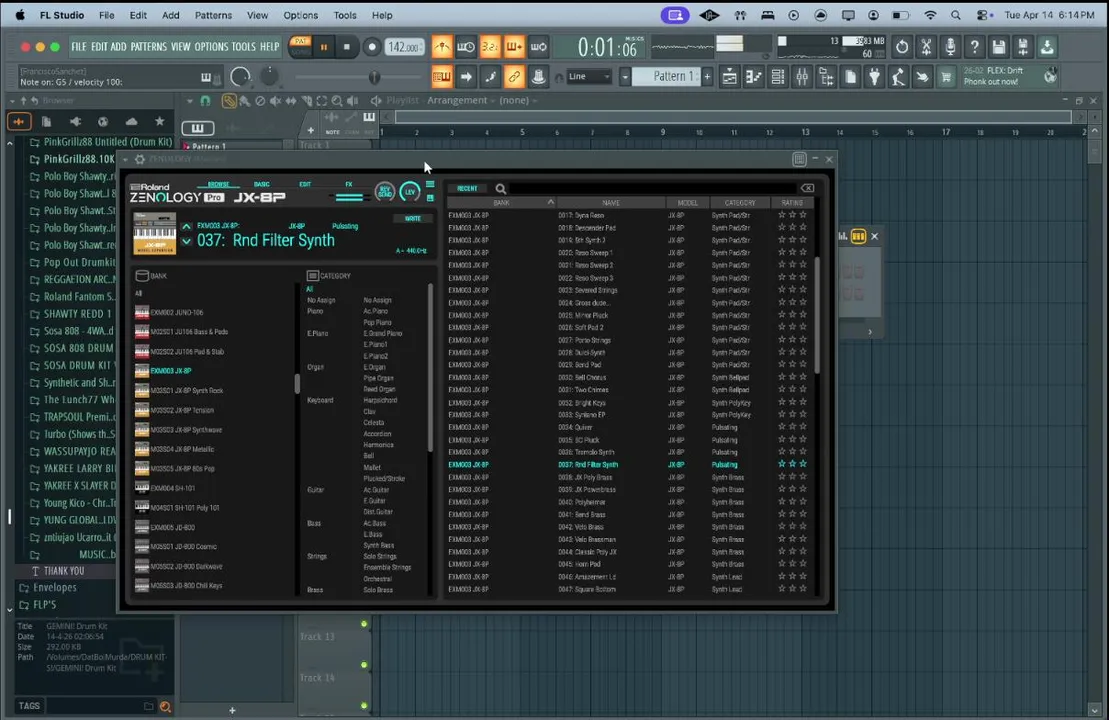
Task: Switch the PAT/SONG mode toggle
Action: tap(301, 47)
